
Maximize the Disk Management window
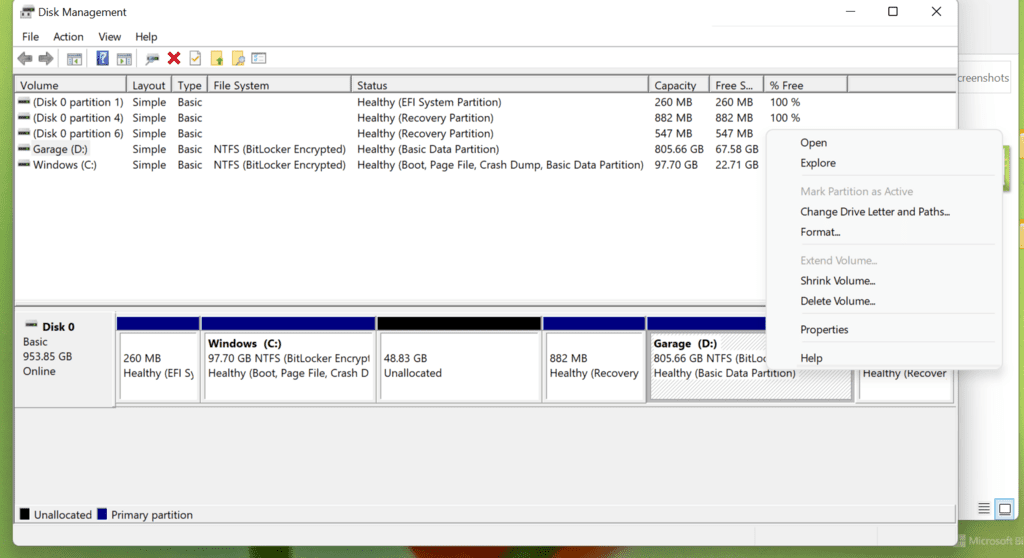coord(893,12)
